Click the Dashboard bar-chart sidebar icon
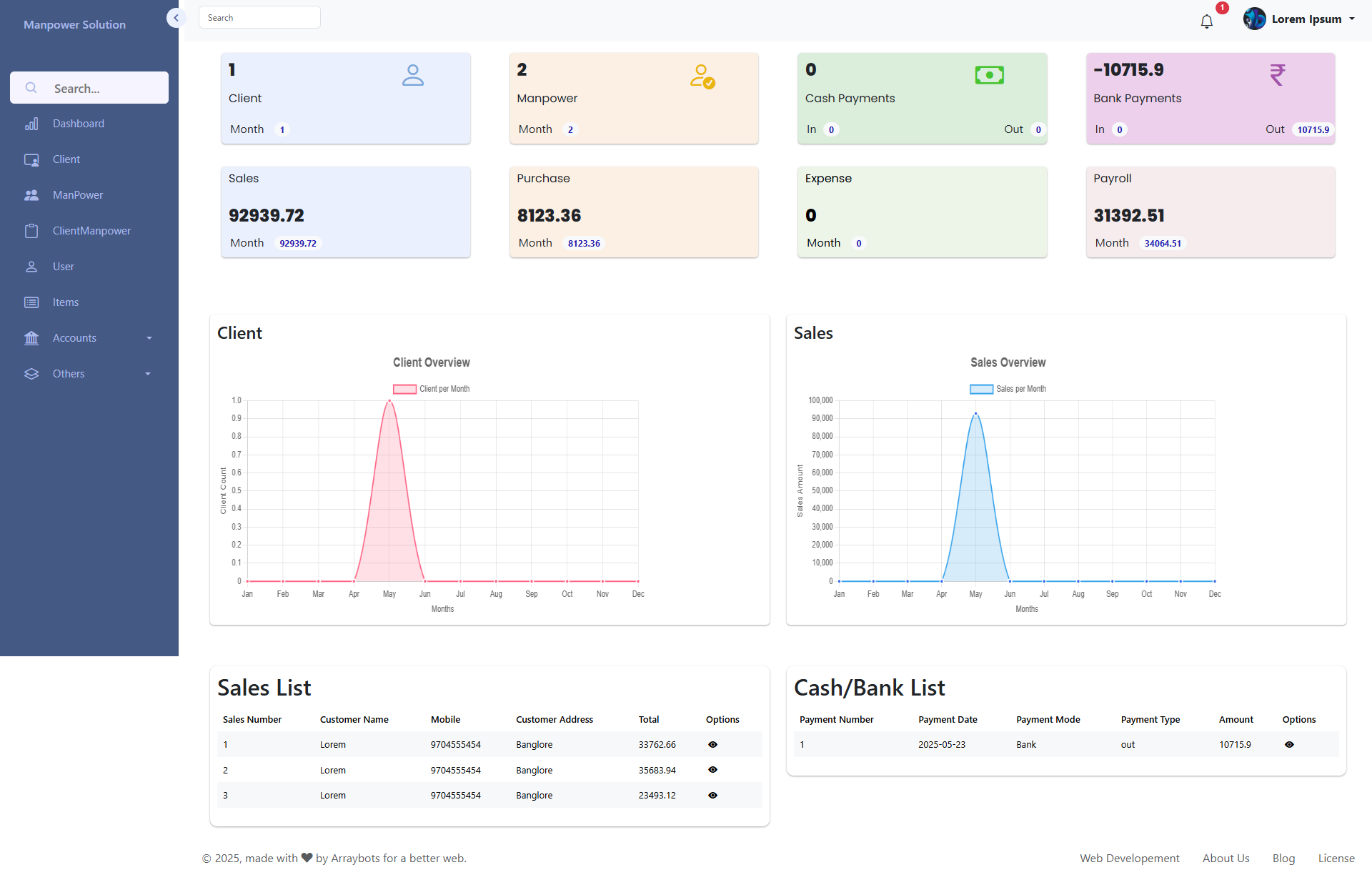Viewport: 1372px width, 890px height. [x=31, y=124]
